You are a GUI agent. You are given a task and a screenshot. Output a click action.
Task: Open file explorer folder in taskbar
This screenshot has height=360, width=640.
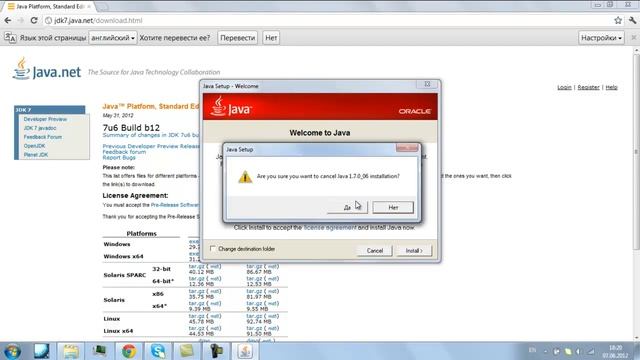[x=71, y=351]
